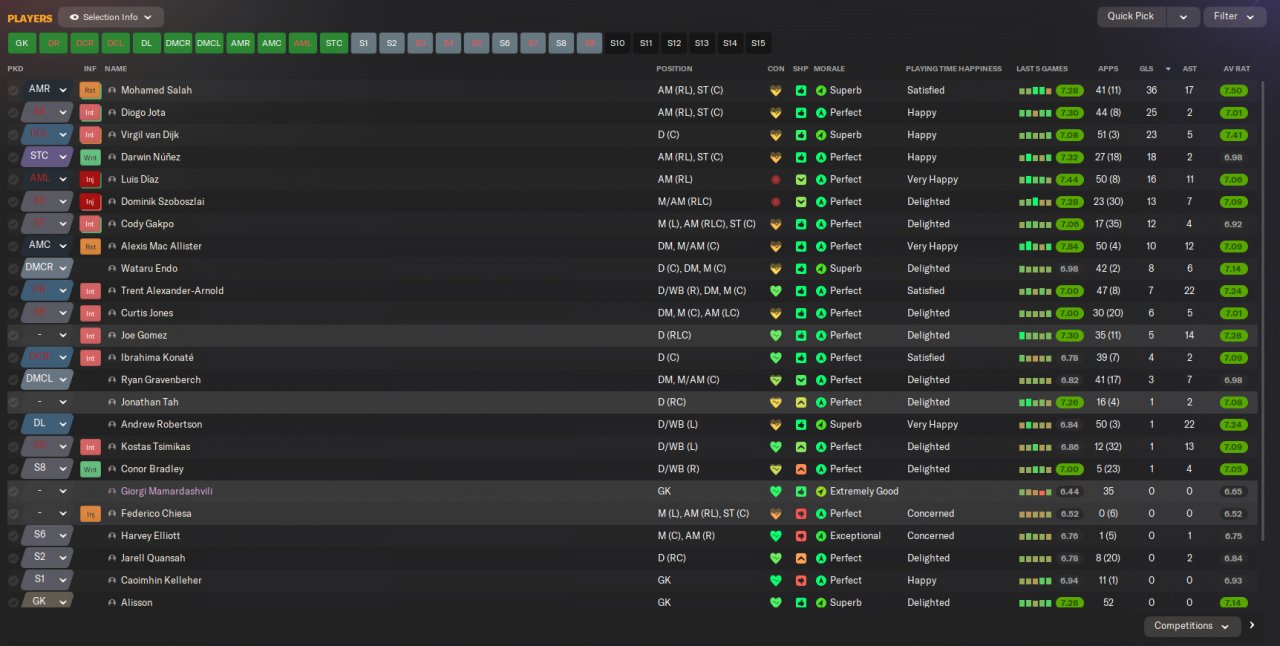
Task: Click Dominik Szoboszlai's red condition icon
Action: 775,201
